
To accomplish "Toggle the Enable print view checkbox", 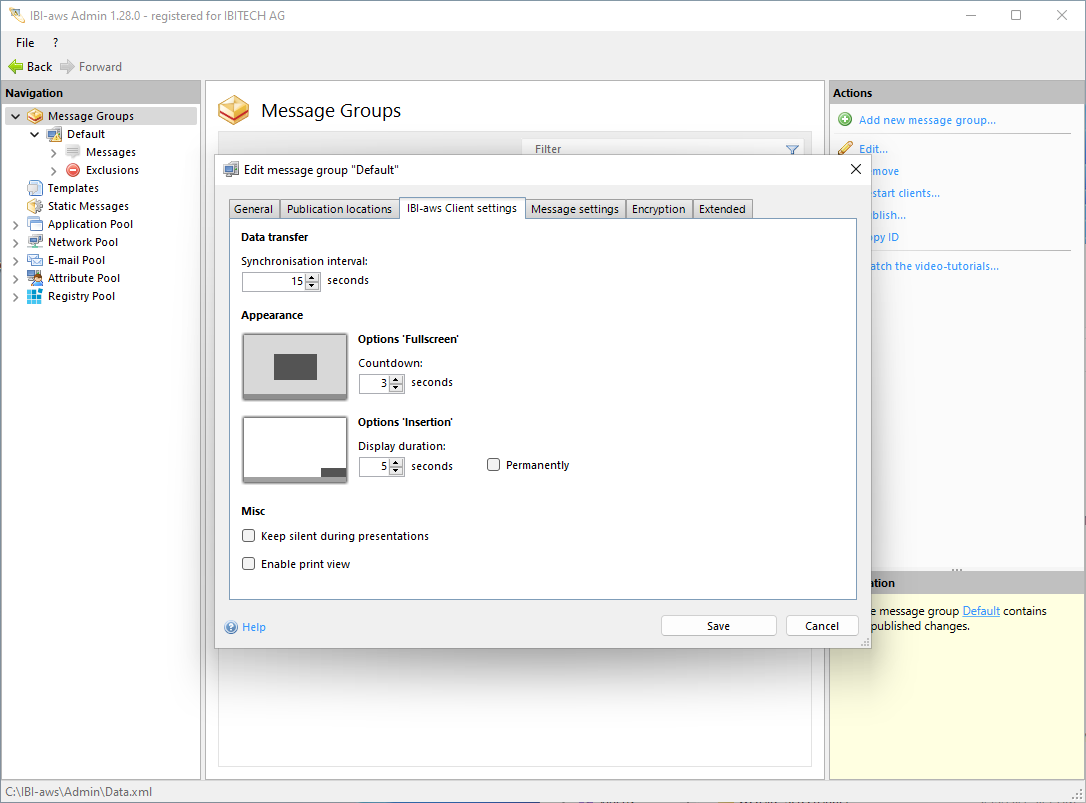I will pyautogui.click(x=249, y=564).
